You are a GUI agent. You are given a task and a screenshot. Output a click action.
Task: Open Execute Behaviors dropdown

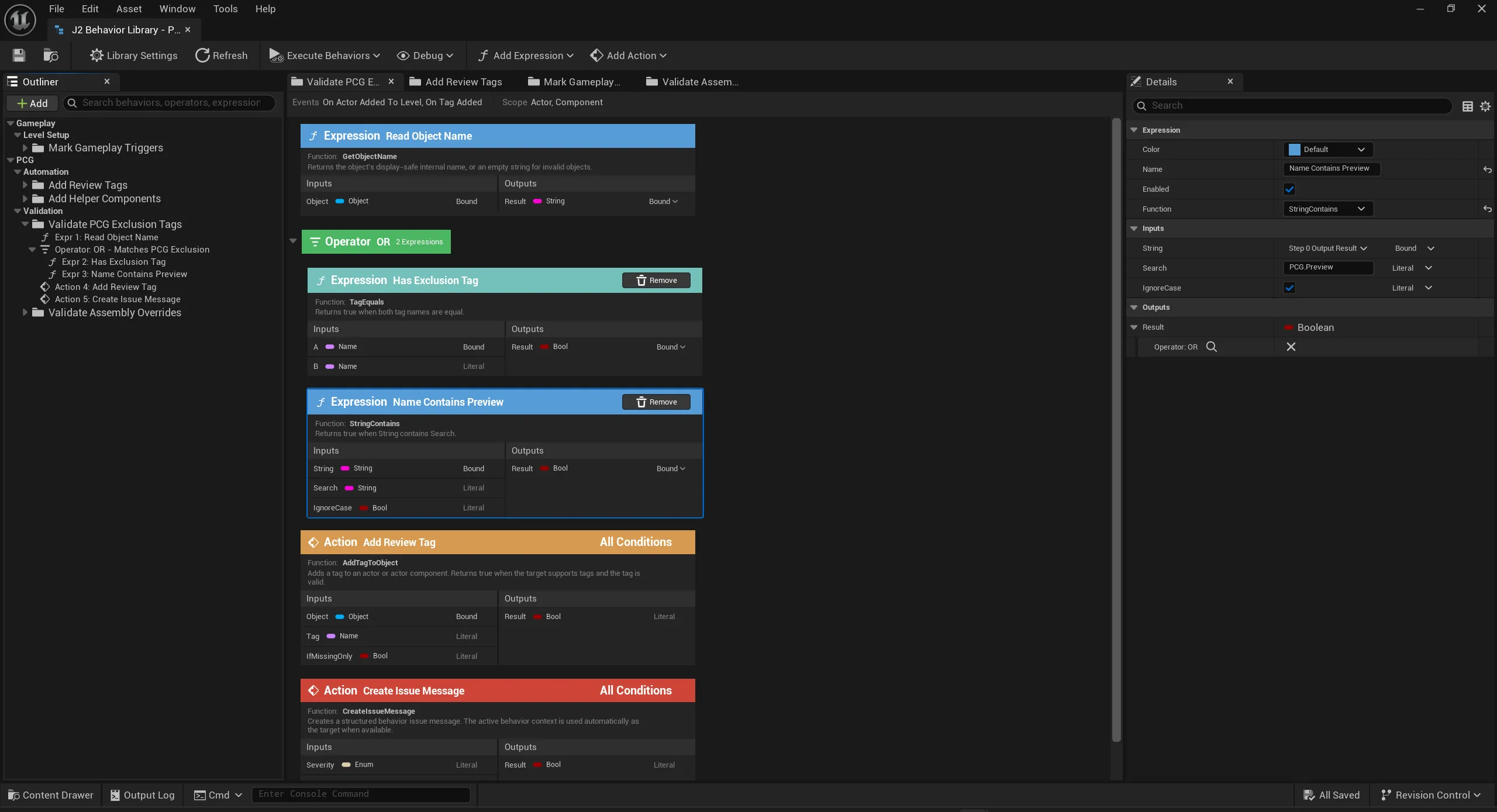325,56
